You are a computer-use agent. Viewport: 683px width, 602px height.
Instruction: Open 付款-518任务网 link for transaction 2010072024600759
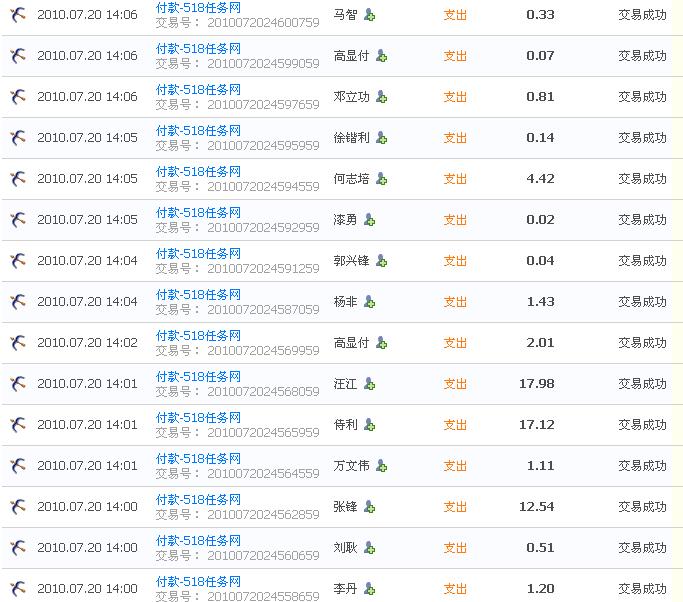click(x=198, y=8)
